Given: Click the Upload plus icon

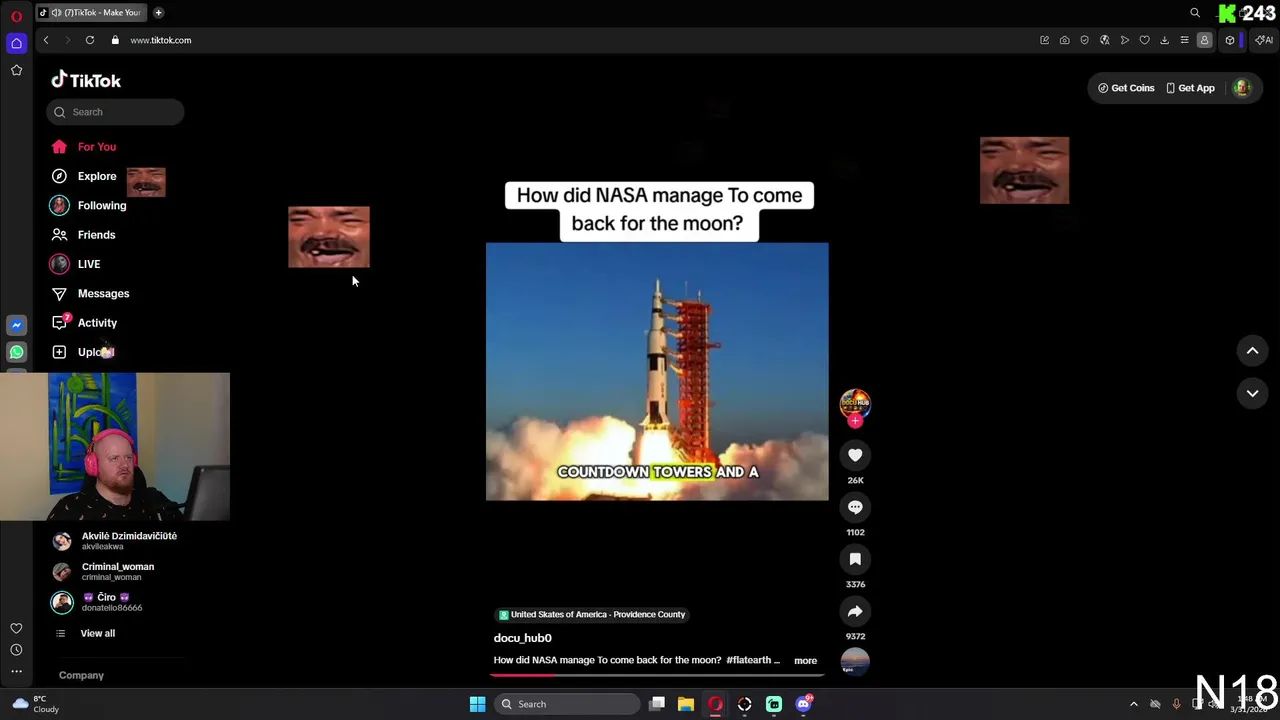Looking at the screenshot, I should 59,352.
